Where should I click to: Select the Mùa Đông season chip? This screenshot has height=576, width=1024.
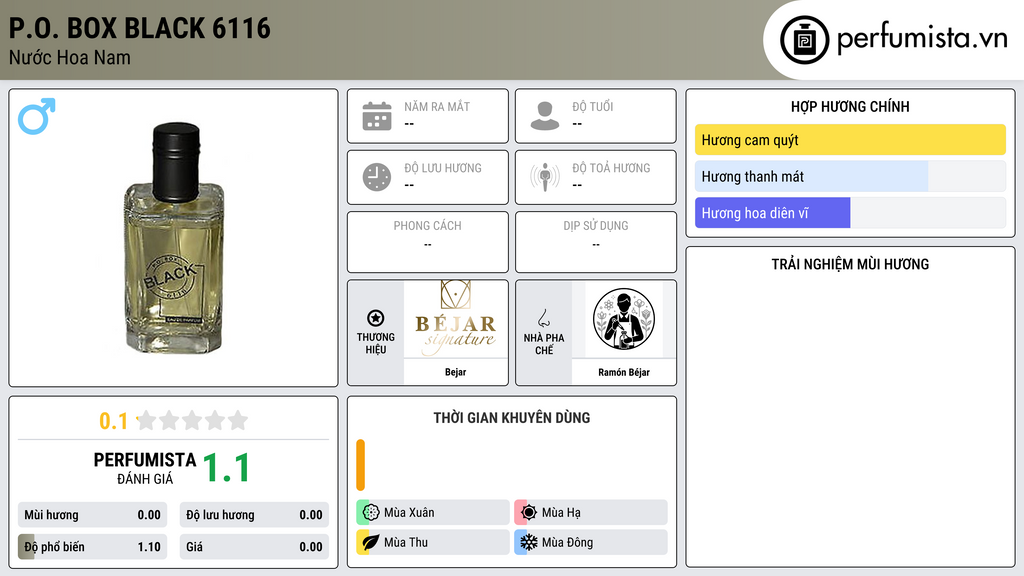(591, 542)
